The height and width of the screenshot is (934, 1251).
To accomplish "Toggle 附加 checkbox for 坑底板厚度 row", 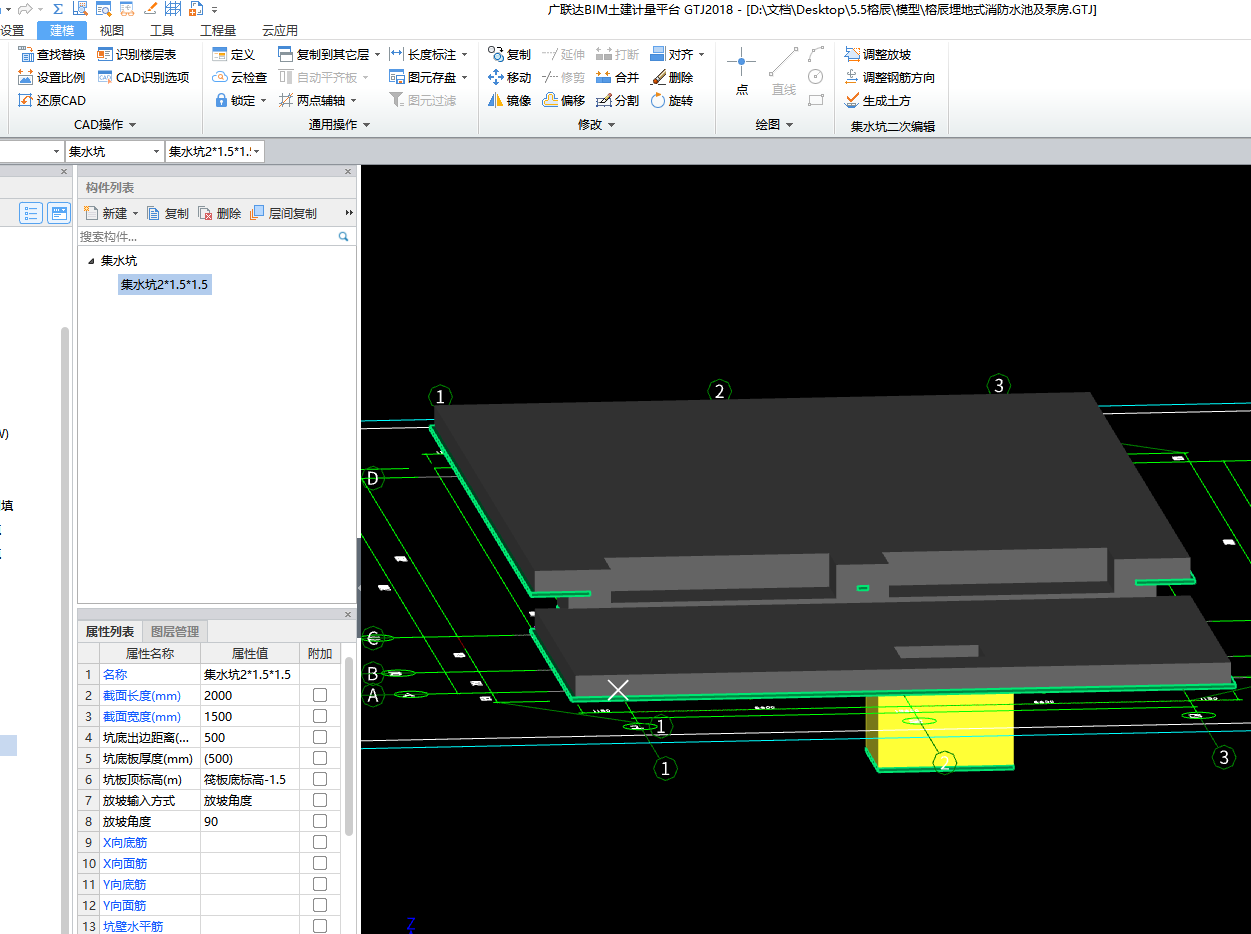I will click(320, 758).
